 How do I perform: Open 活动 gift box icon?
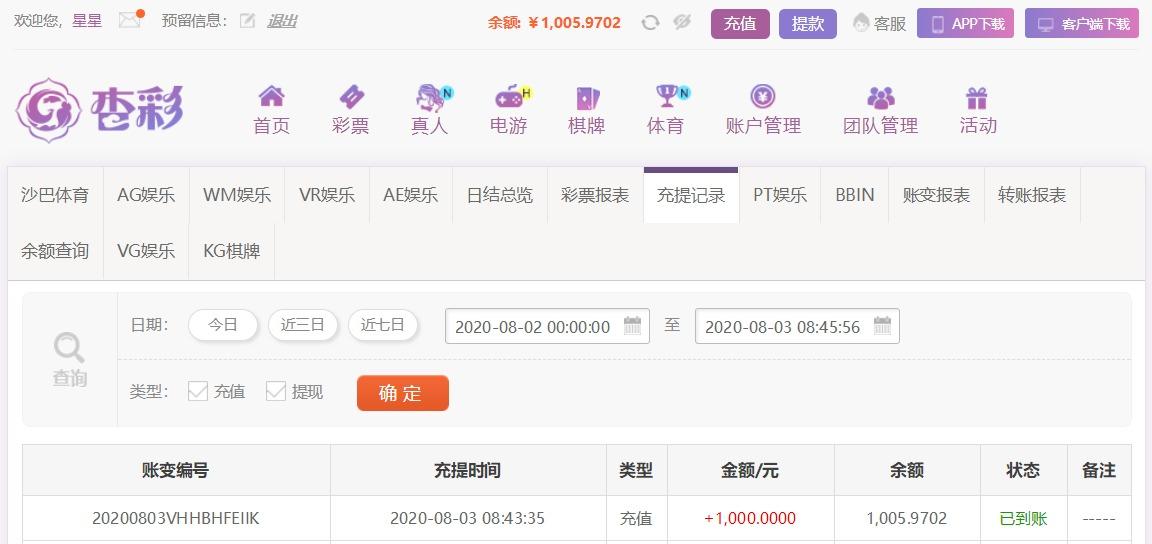click(977, 98)
